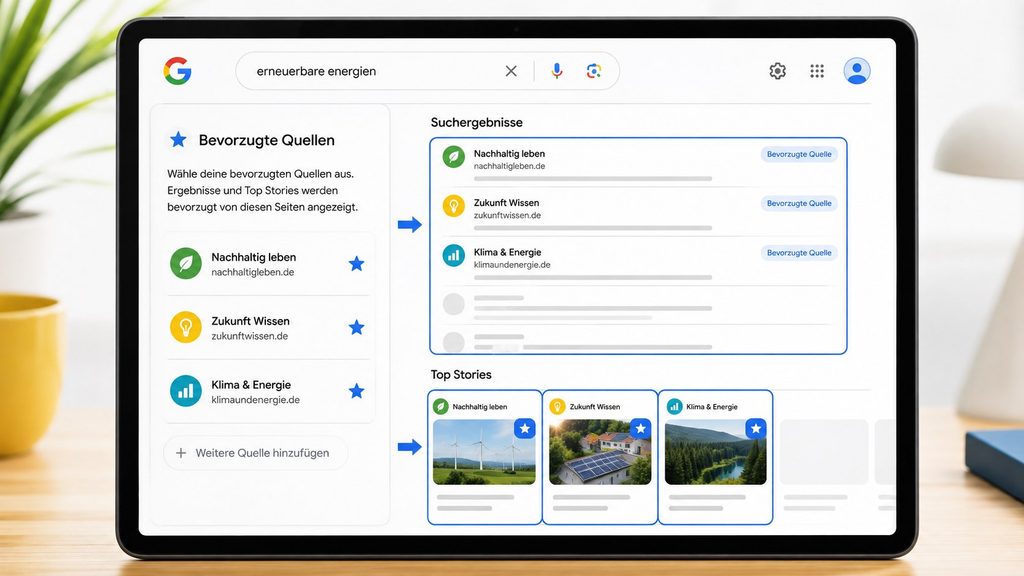The width and height of the screenshot is (1024, 576).
Task: Click klimaundenergie.de URL in search results
Action: point(512,264)
